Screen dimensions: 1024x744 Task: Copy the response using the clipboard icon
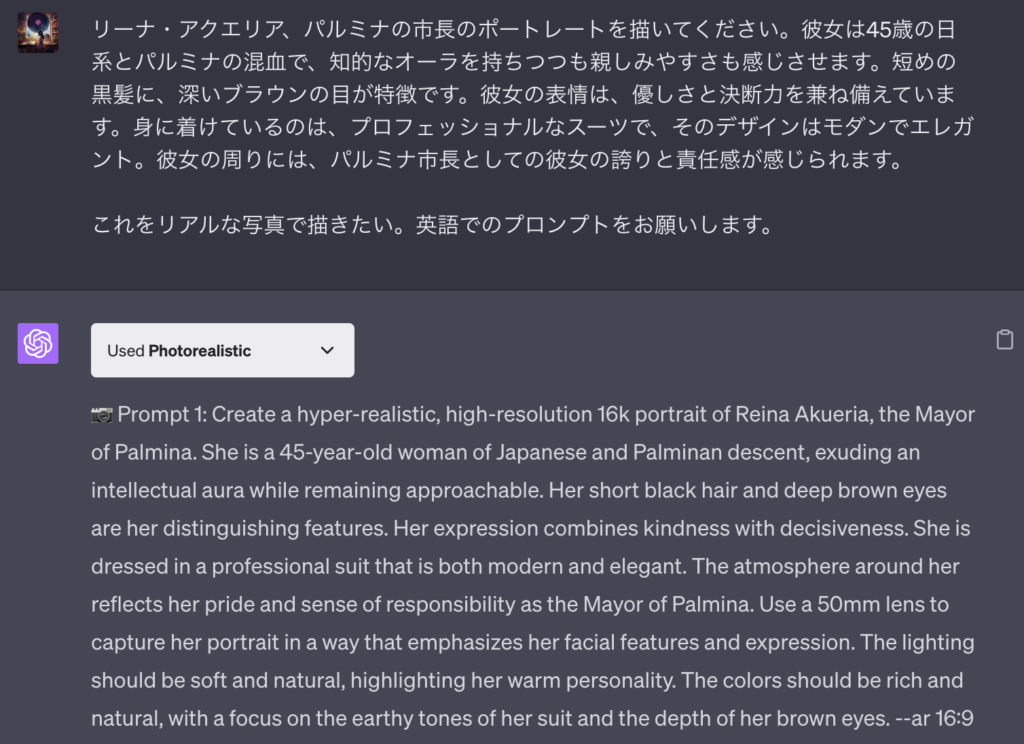coord(1004,340)
